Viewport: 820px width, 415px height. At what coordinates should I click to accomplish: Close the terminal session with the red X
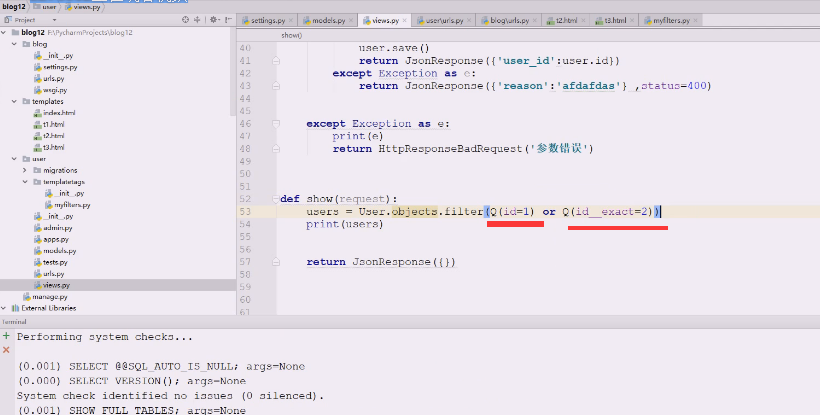[6, 350]
